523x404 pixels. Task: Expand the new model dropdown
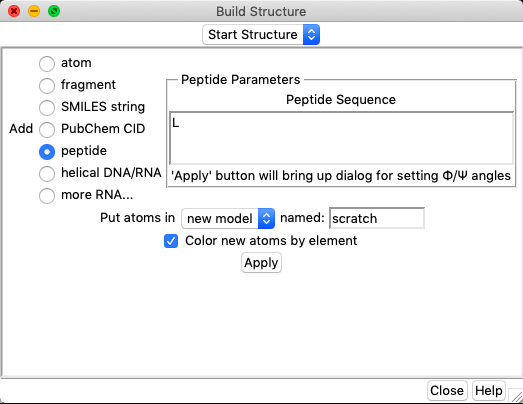pyautogui.click(x=228, y=219)
